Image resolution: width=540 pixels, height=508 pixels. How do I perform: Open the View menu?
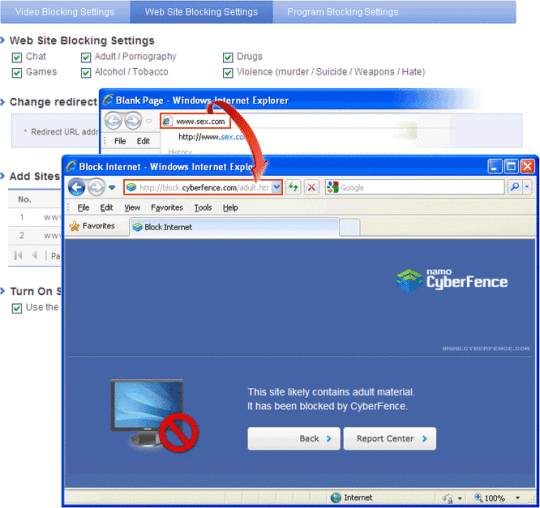click(132, 208)
